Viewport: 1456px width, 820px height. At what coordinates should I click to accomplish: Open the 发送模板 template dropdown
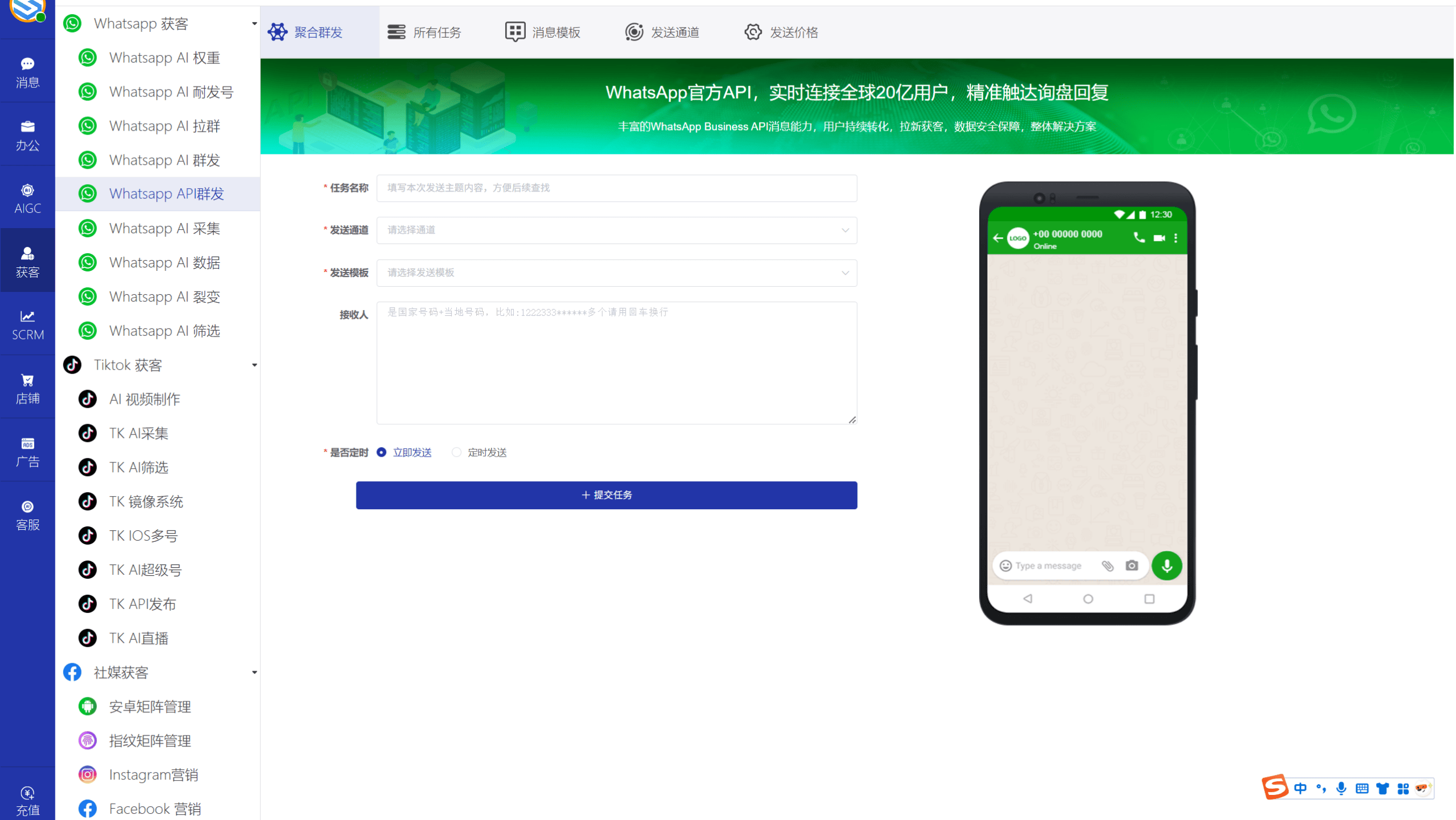pos(617,273)
